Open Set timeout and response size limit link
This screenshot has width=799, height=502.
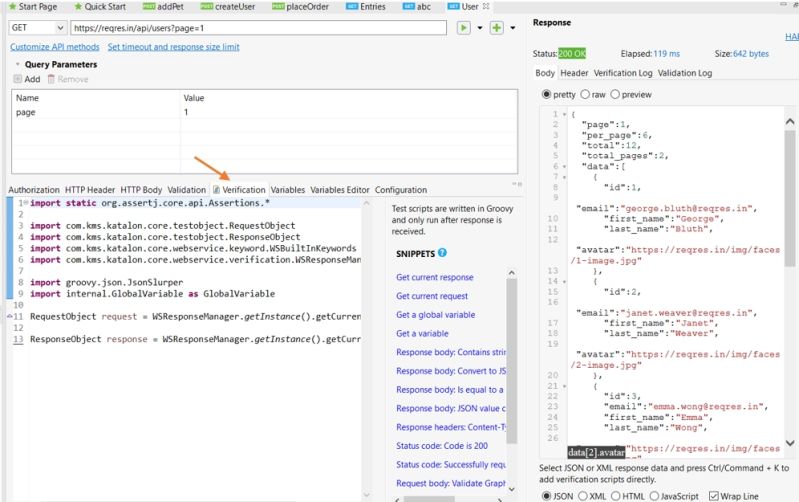(x=173, y=47)
